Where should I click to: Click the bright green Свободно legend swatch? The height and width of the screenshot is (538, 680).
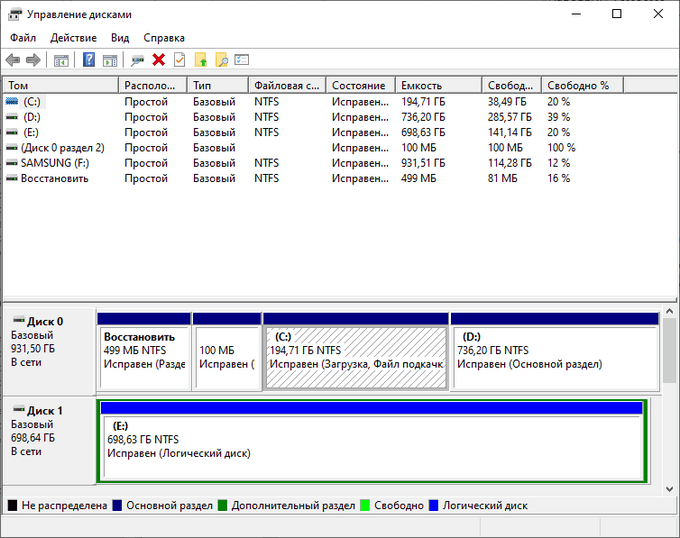coord(365,505)
